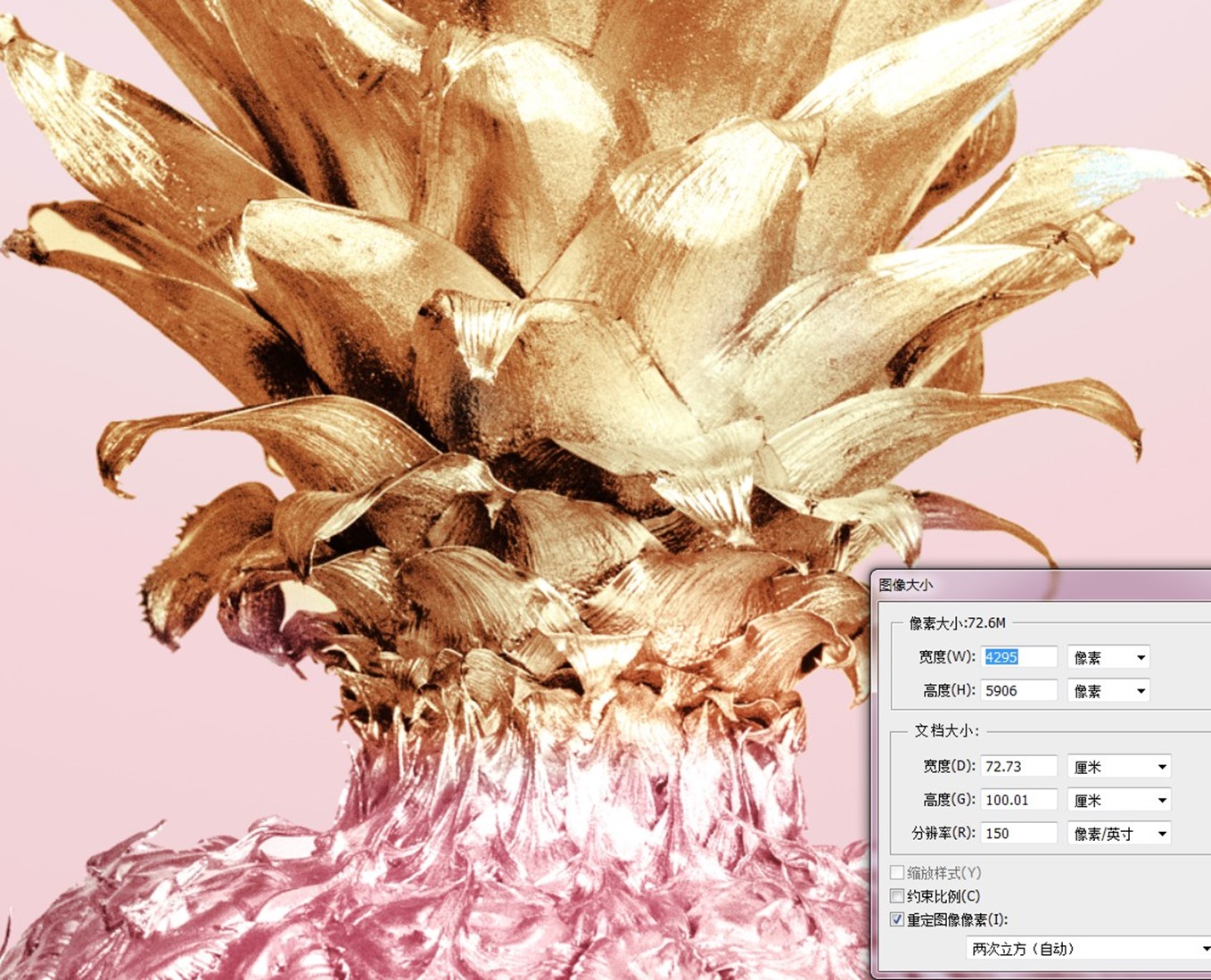Open the document height unit dropdown 厘米

coord(1119,800)
